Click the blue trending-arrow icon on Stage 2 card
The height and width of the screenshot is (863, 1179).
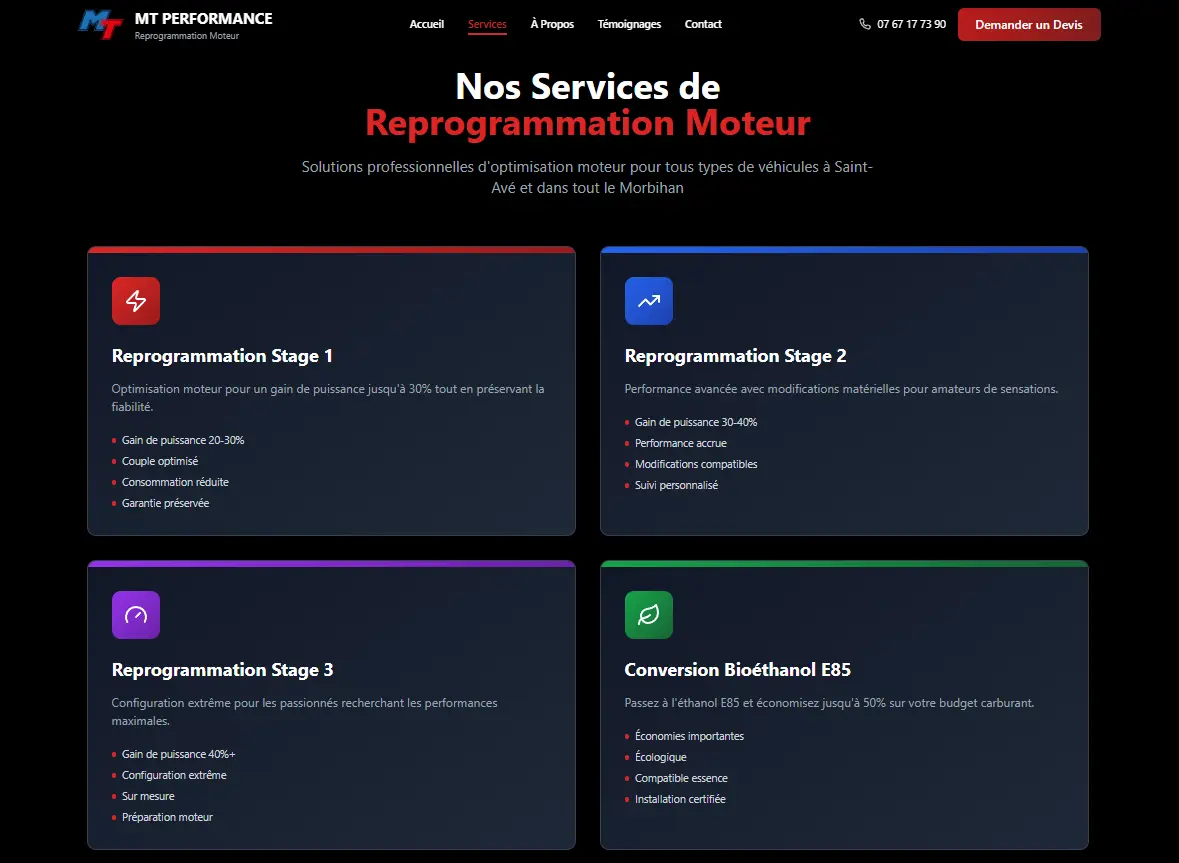[x=648, y=300]
